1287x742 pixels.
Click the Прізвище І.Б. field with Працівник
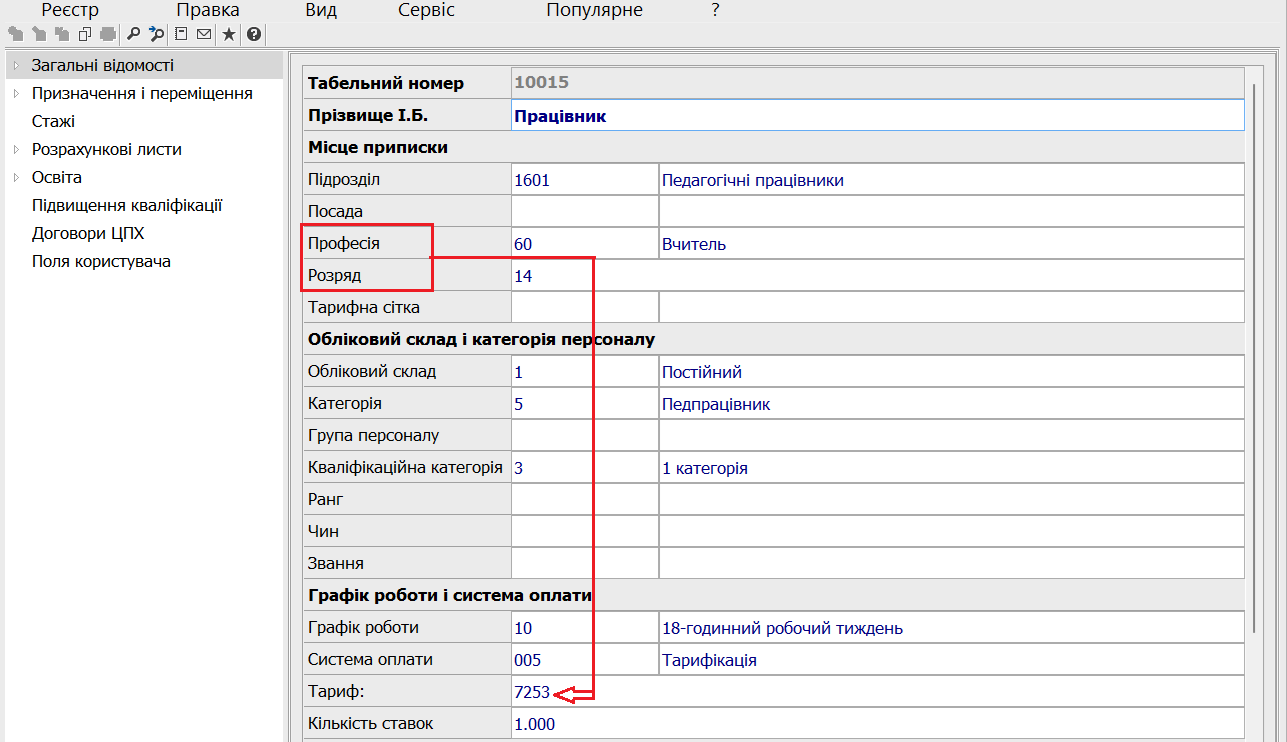877,116
